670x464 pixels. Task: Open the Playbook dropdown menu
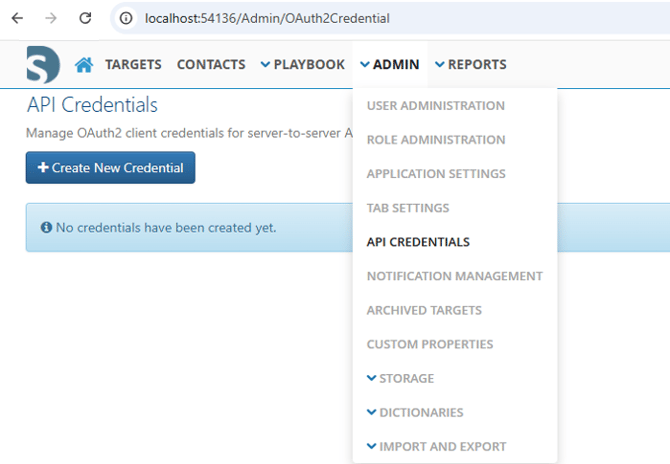coord(302,65)
